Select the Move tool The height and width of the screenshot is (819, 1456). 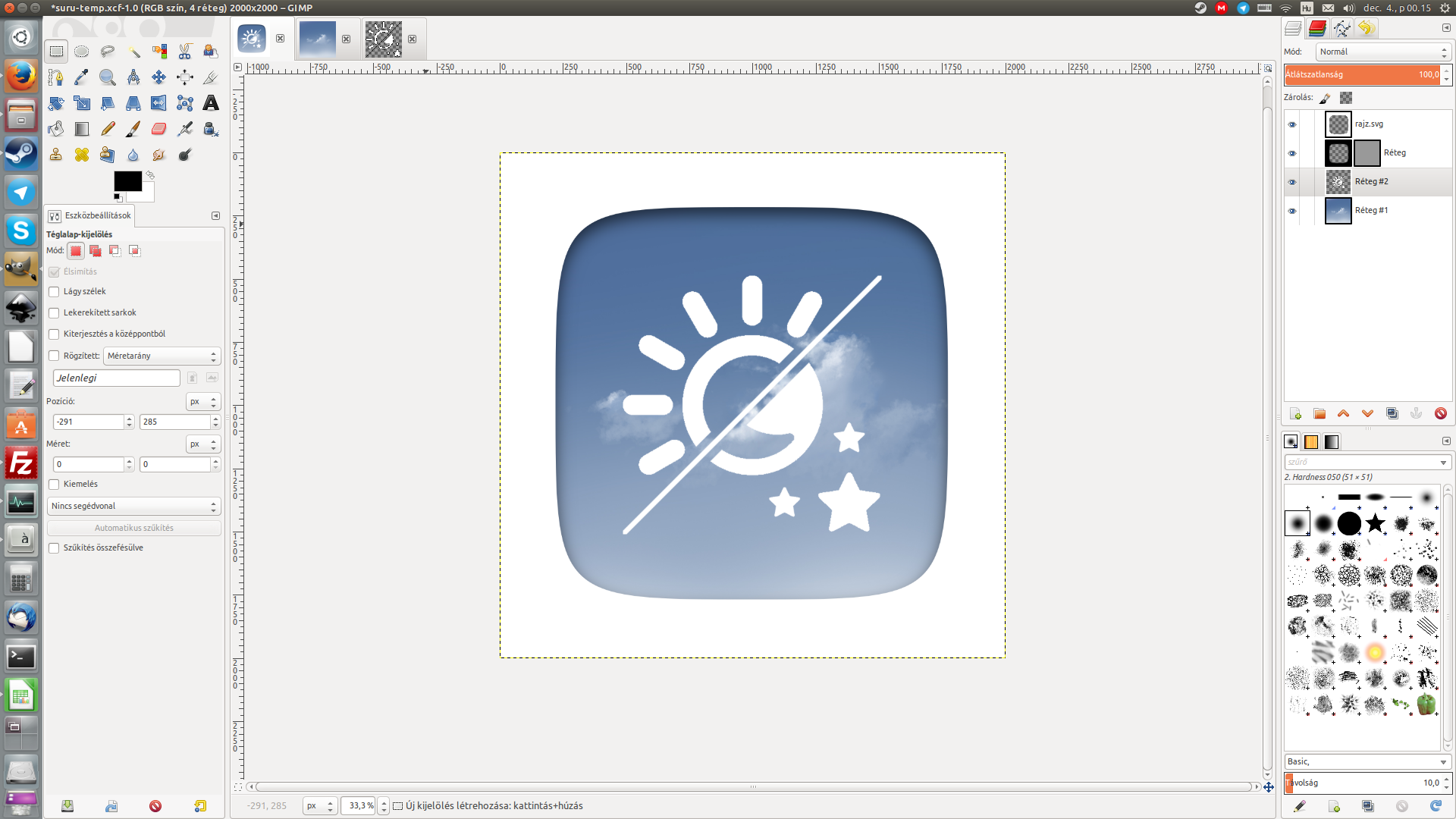(159, 77)
